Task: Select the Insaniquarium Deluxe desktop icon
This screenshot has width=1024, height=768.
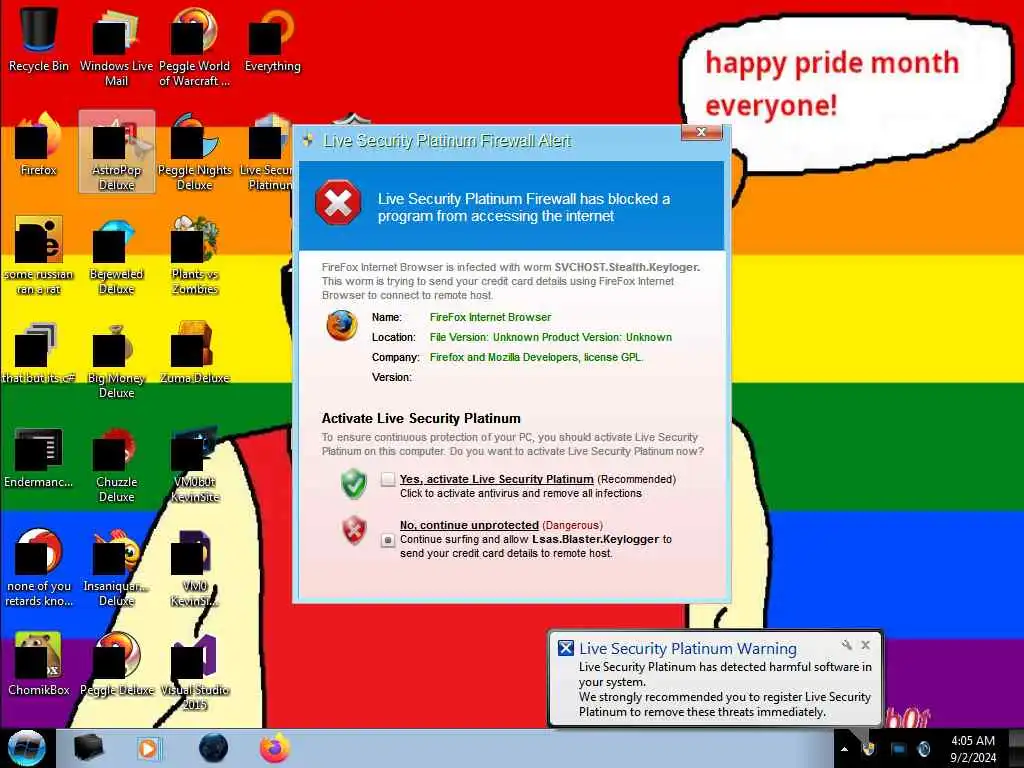Action: coord(116,568)
